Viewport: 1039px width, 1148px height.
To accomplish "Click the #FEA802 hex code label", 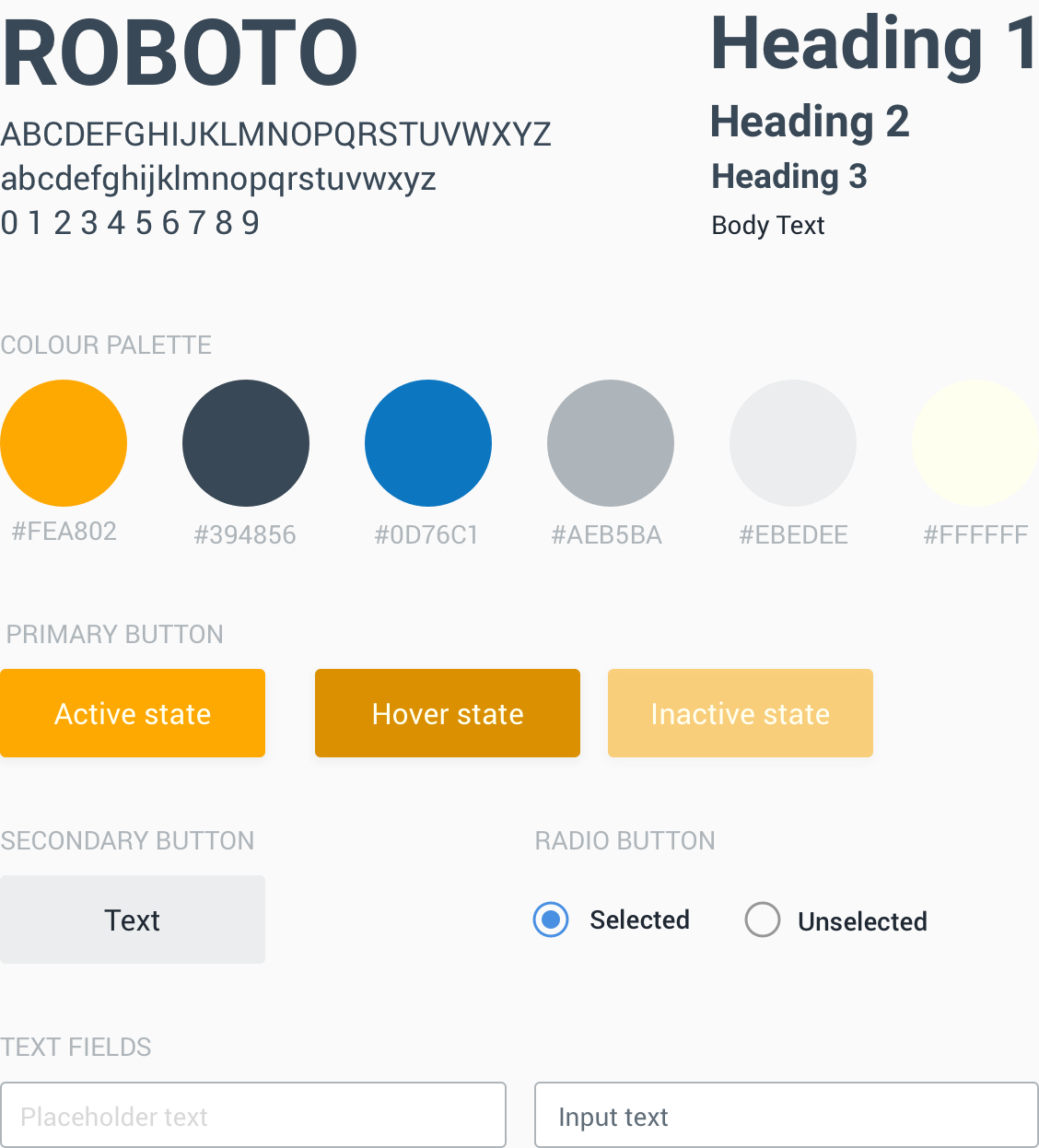I will [x=64, y=532].
